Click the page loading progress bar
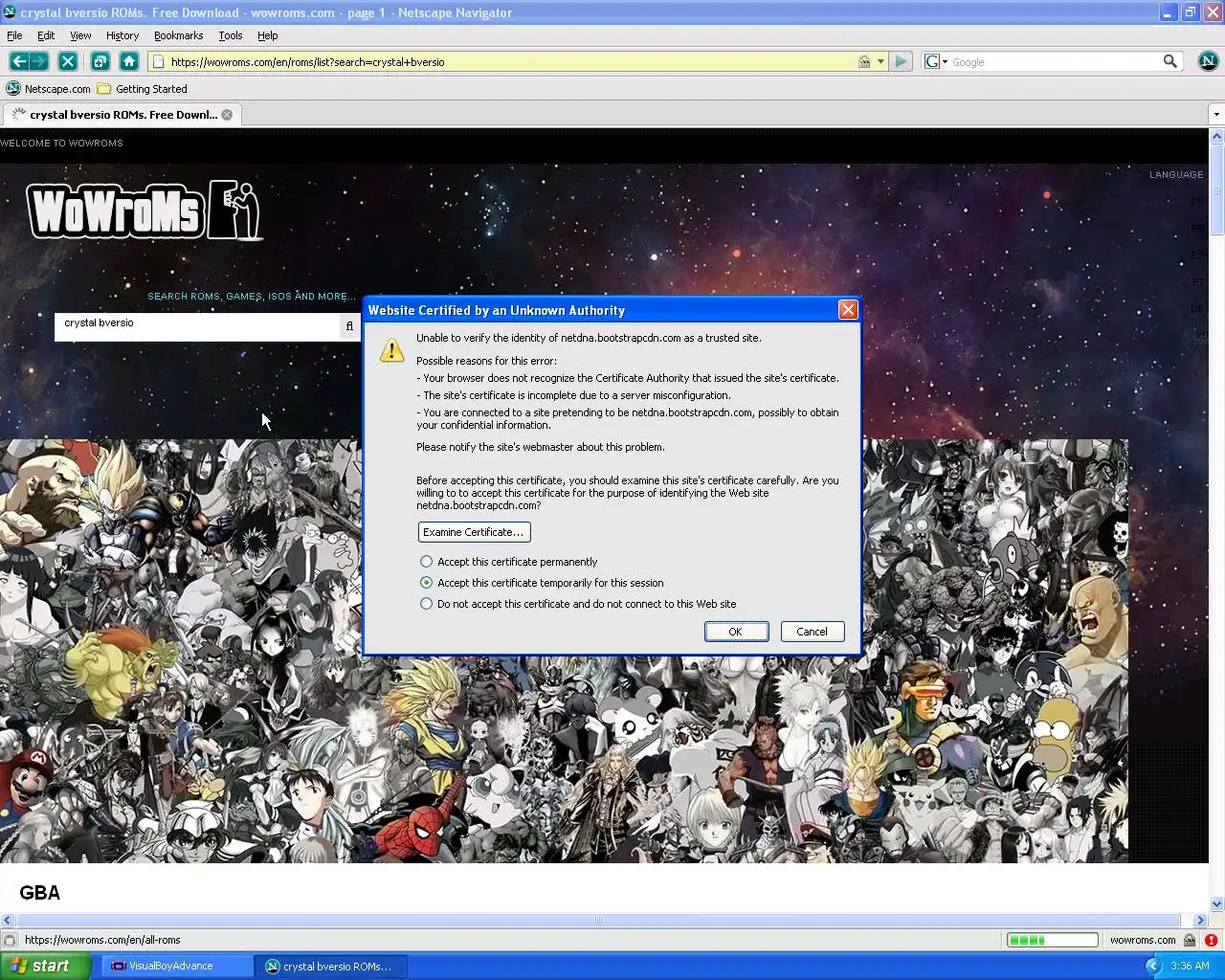Screen dimensions: 1225x980 coord(1052,940)
